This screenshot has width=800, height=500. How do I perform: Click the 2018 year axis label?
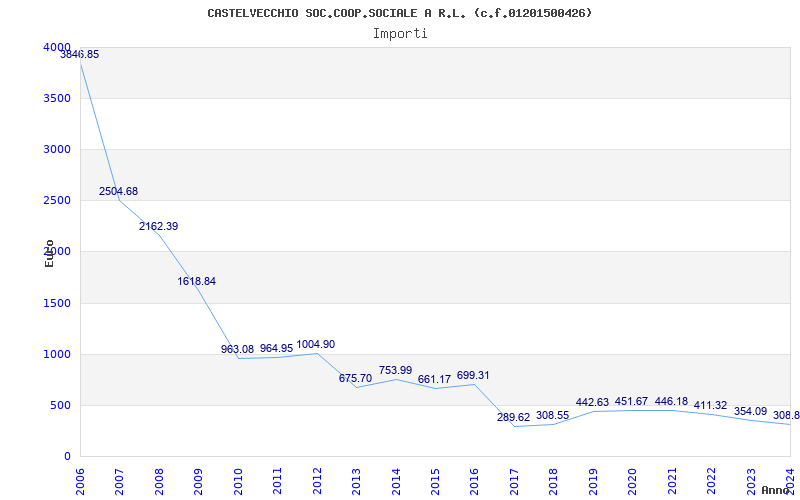coord(553,482)
